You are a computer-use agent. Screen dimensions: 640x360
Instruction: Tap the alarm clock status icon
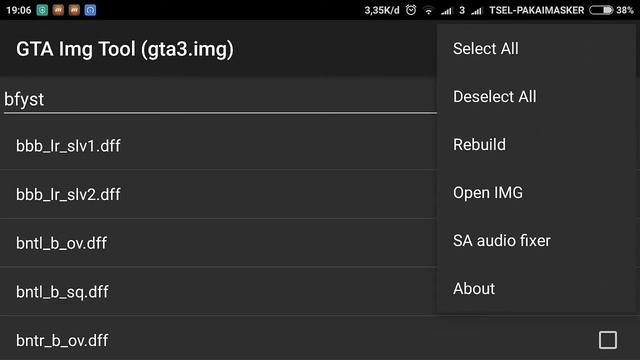[x=411, y=10]
